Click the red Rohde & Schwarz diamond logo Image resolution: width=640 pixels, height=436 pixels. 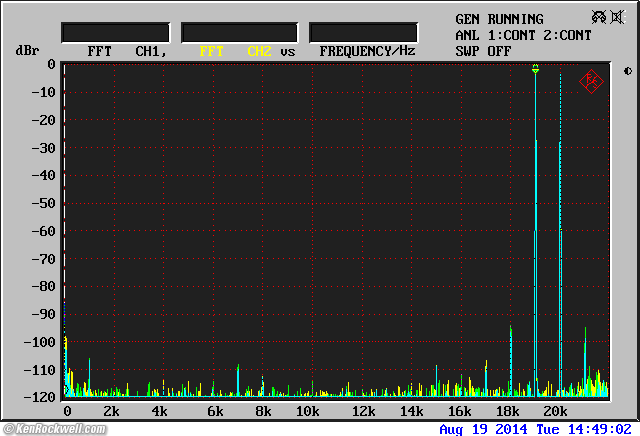click(x=591, y=82)
